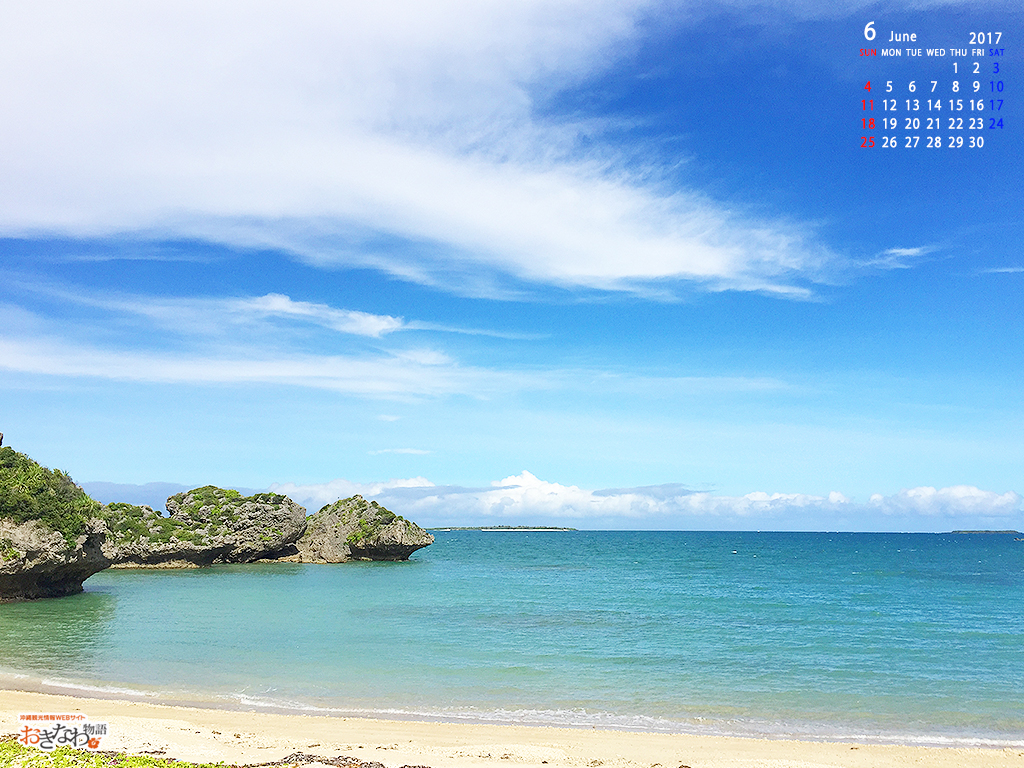Click the 2017 year label
Viewport: 1024px width, 768px height.
pos(985,38)
